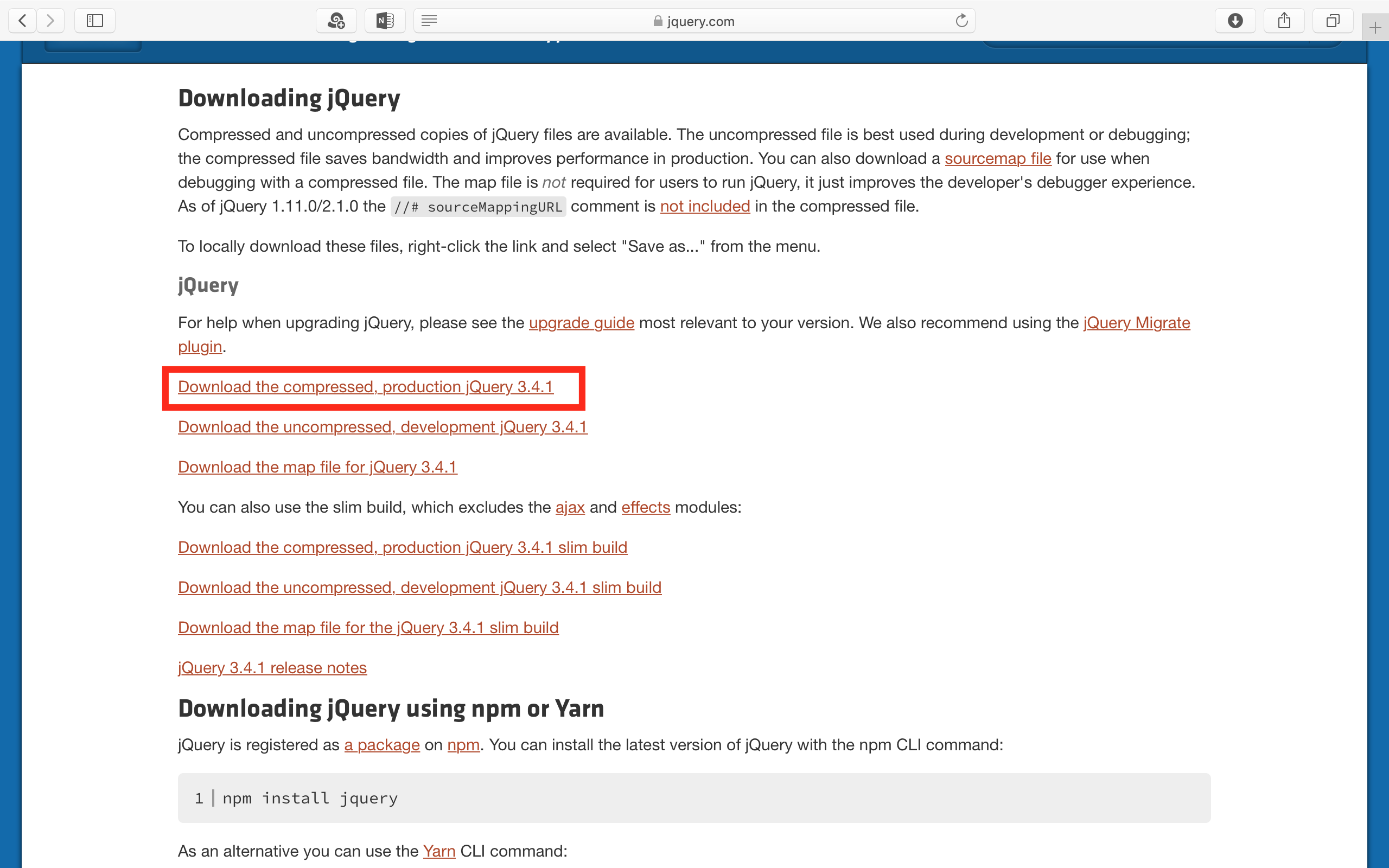This screenshot has width=1389, height=868.
Task: Click the jquery.com address field
Action: 694,21
